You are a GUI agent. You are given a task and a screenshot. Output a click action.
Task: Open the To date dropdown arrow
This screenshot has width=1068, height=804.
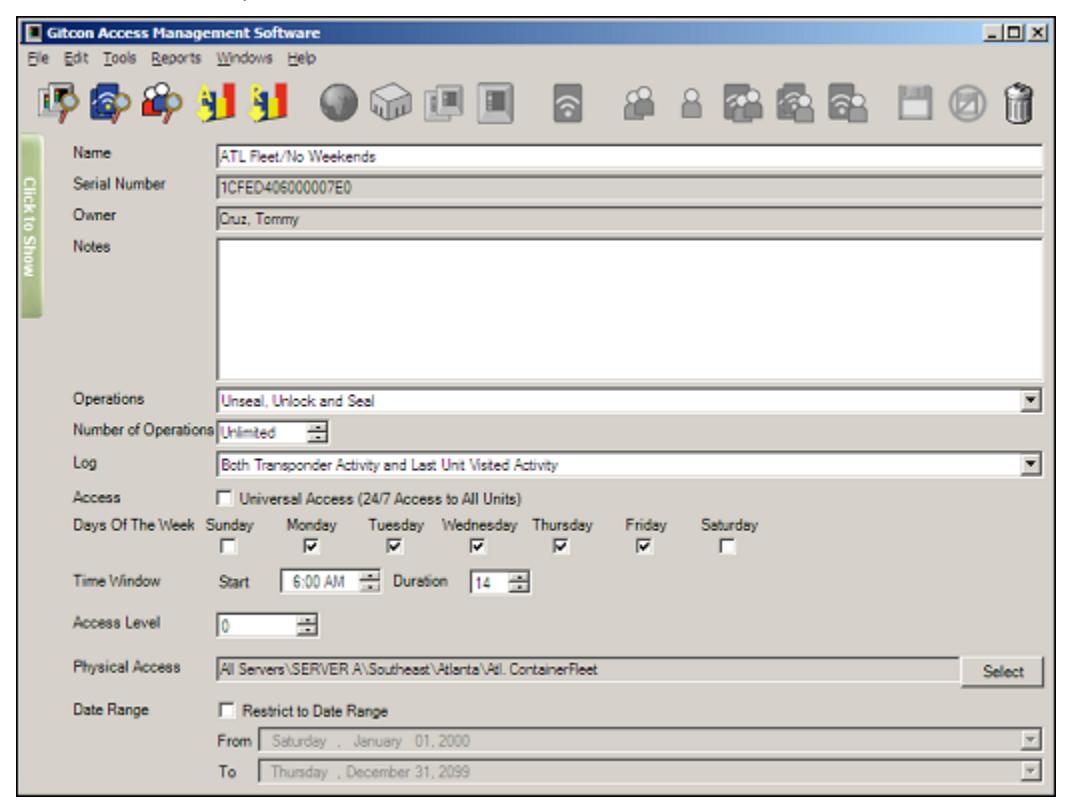(1031, 771)
